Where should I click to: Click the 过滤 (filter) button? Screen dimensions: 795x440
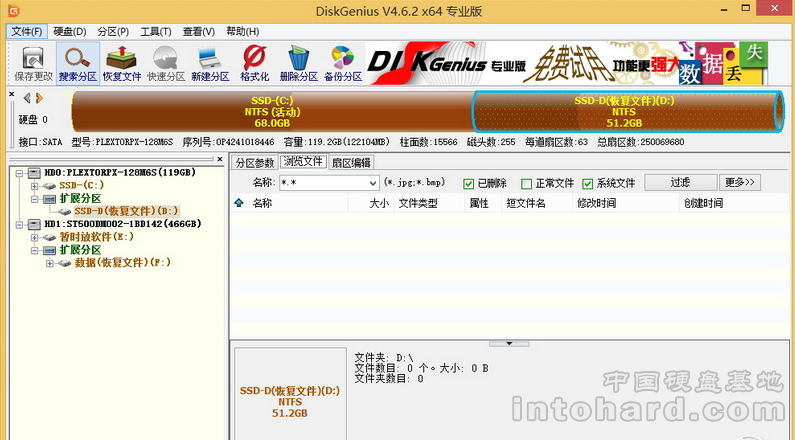[x=680, y=182]
